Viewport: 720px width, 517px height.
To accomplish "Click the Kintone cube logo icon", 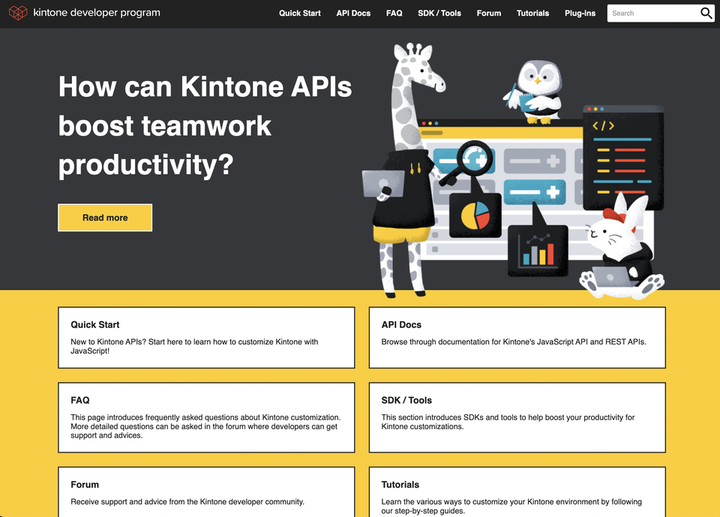I will click(x=18, y=13).
